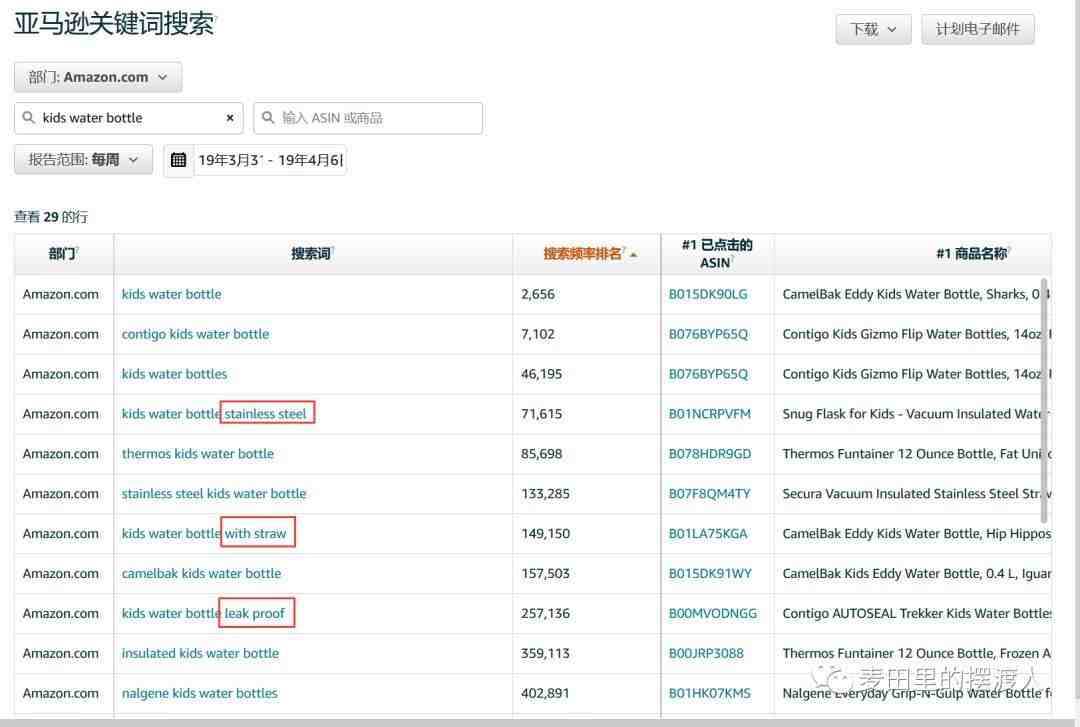Open ASIN link B01LA75KGA
The image size is (1080, 727).
click(708, 534)
